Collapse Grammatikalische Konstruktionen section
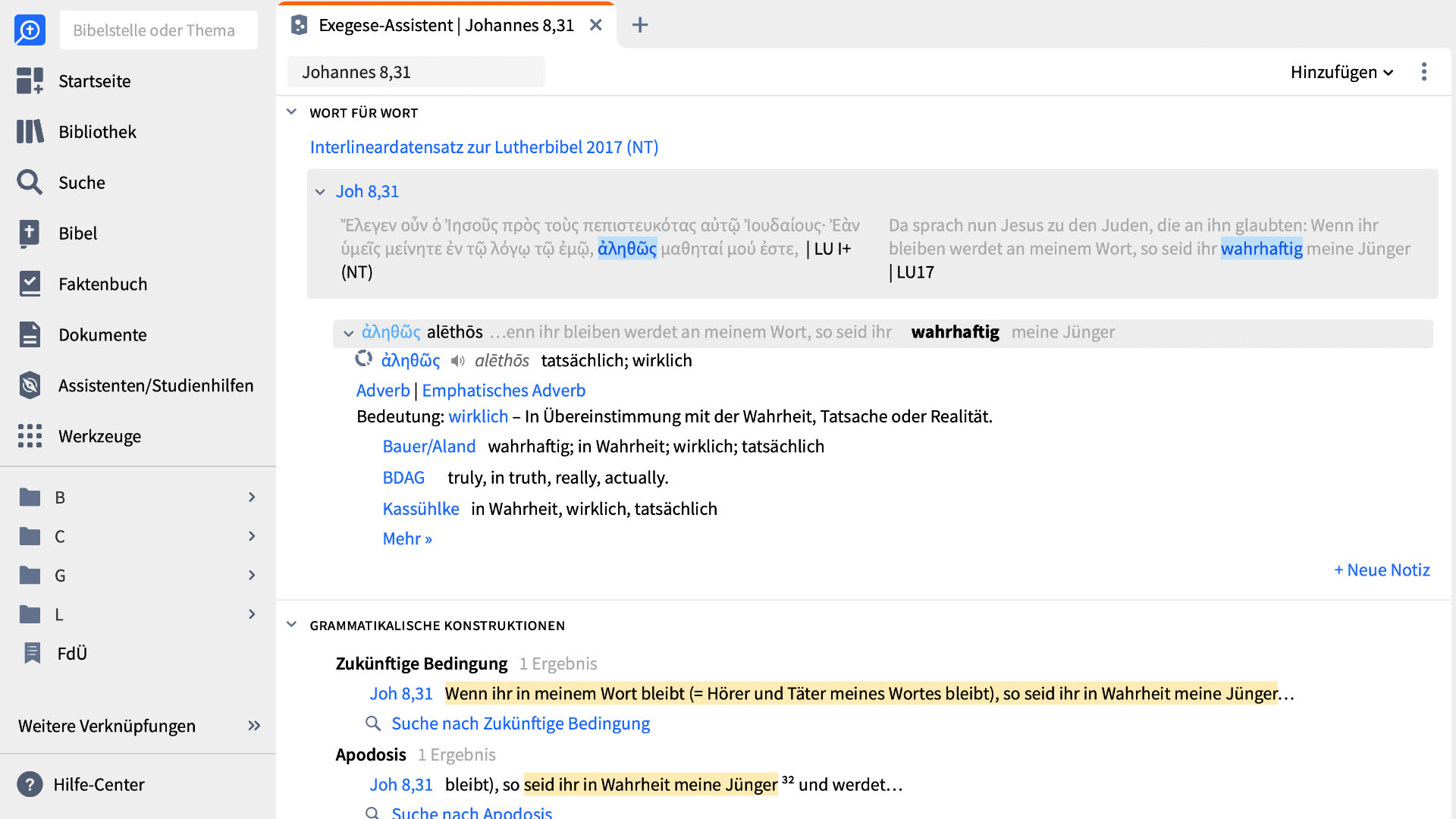 [292, 625]
